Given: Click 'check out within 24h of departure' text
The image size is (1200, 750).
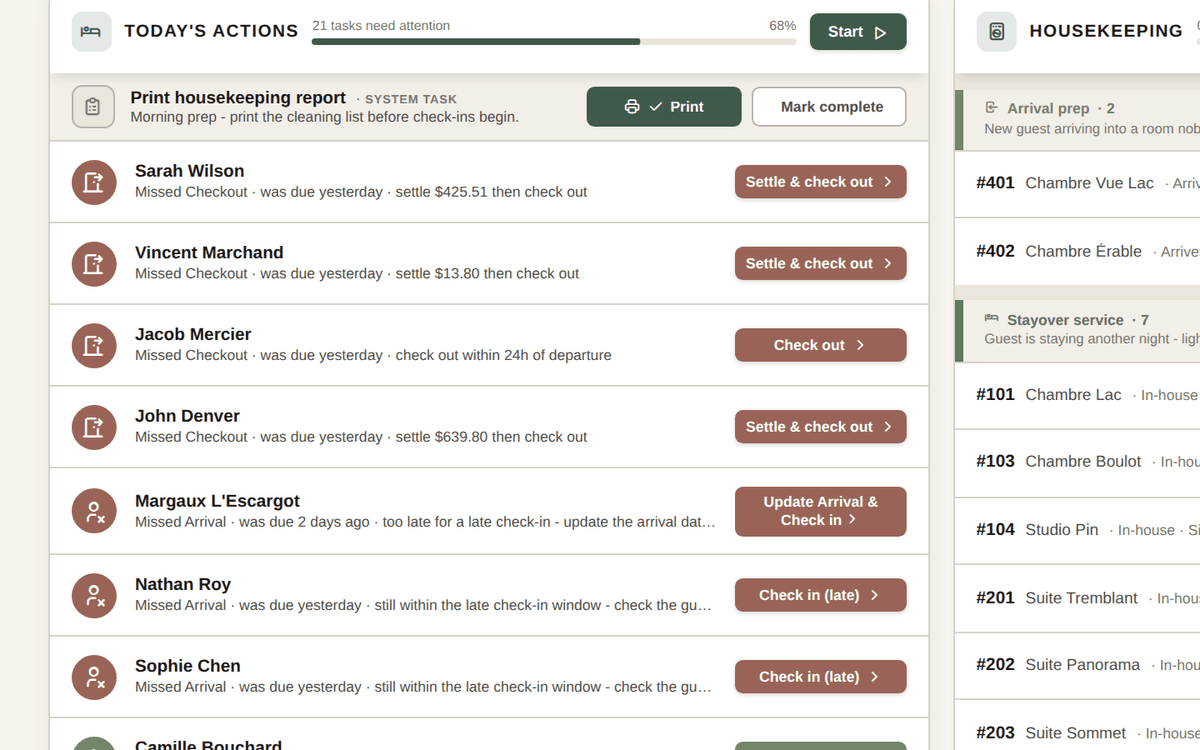Looking at the screenshot, I should (x=503, y=355).
